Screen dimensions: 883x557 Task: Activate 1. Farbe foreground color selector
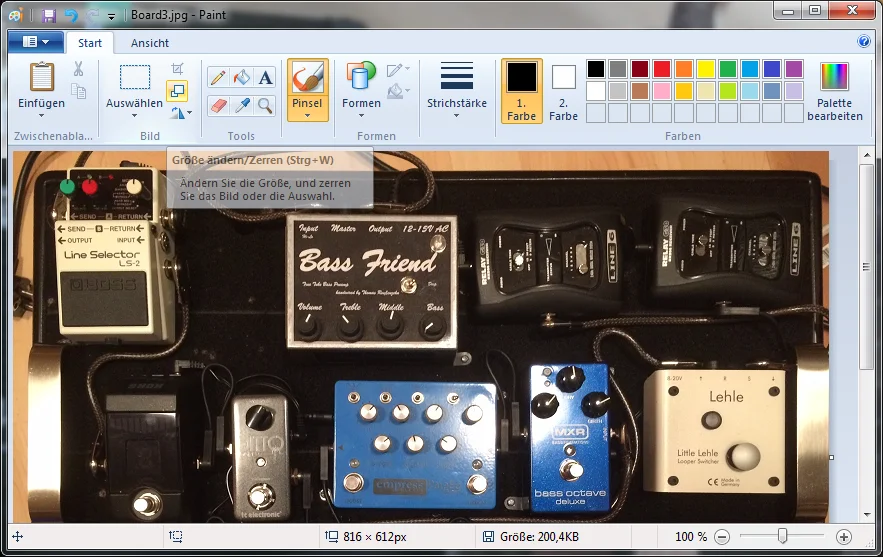click(521, 90)
